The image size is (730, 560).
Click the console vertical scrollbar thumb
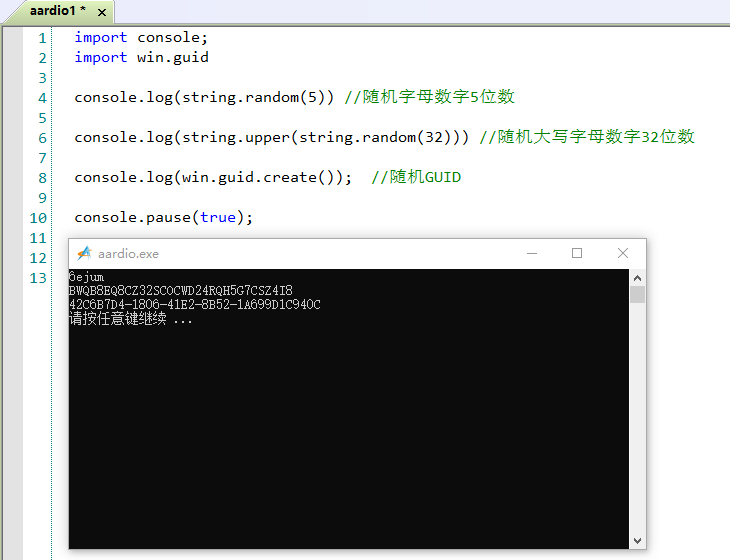pos(637,295)
